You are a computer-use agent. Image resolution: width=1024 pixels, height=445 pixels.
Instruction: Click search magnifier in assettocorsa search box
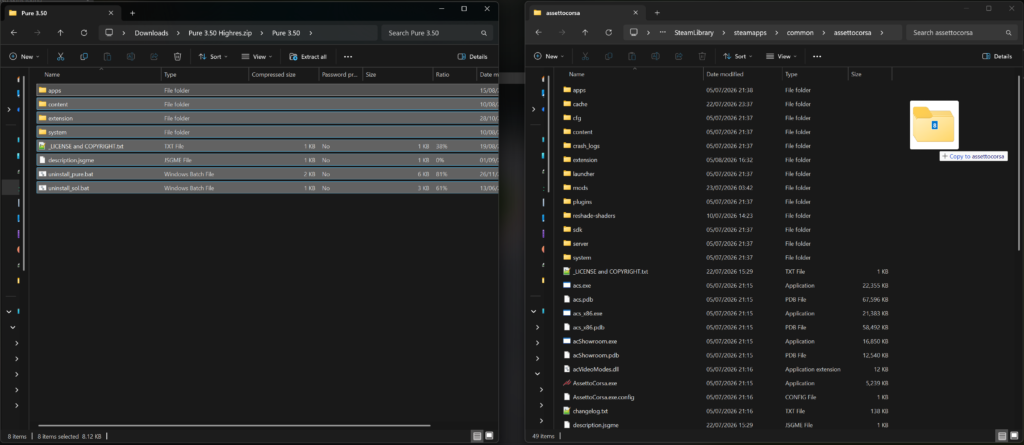coord(1008,33)
